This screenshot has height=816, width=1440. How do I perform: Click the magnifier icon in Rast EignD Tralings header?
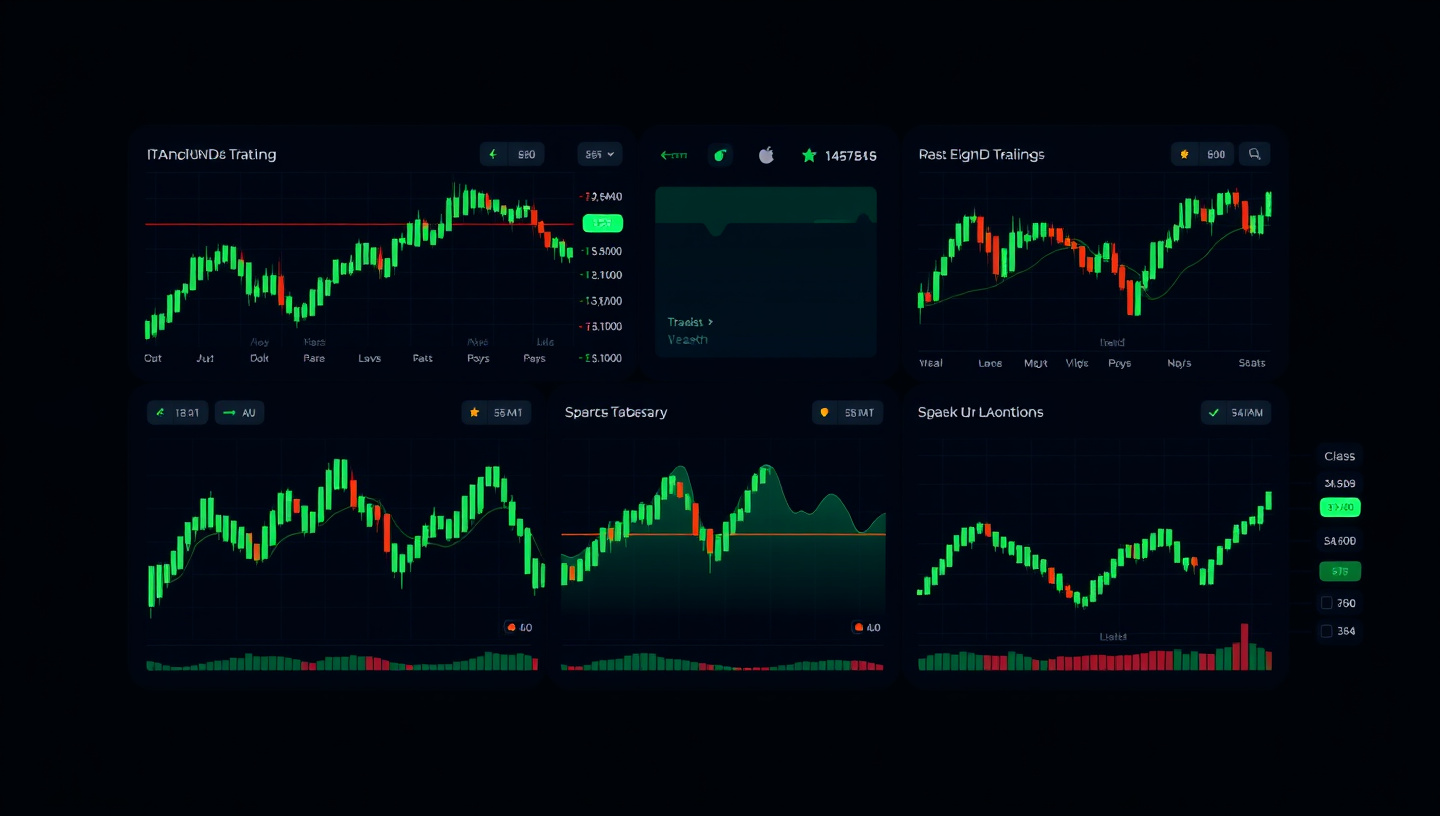coord(1254,154)
